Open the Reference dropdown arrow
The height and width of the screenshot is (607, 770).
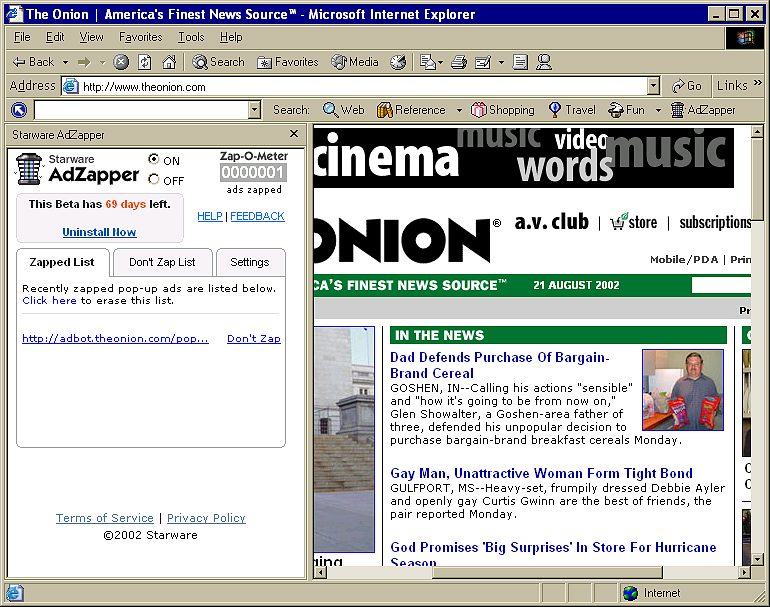459,110
